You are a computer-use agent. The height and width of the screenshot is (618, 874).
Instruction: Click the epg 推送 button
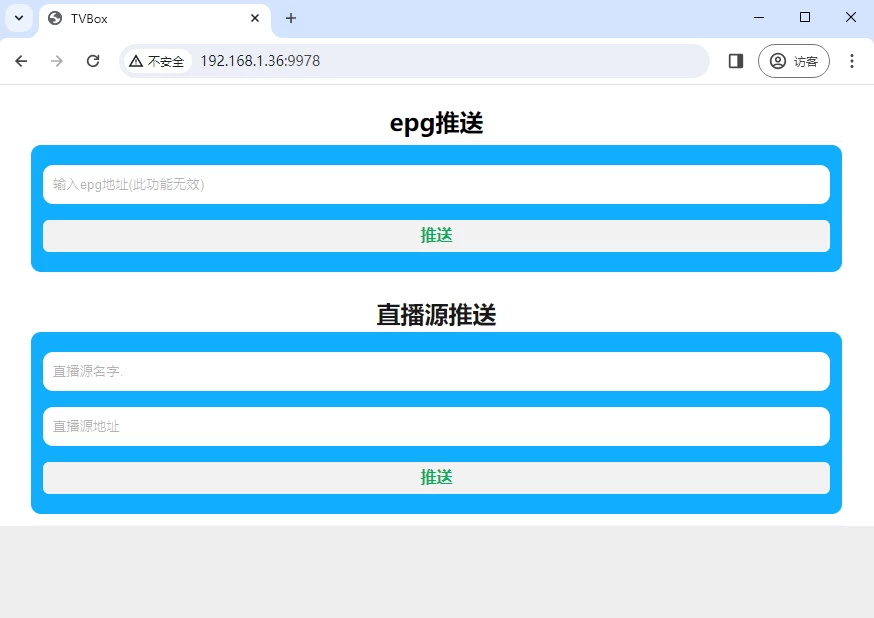436,236
